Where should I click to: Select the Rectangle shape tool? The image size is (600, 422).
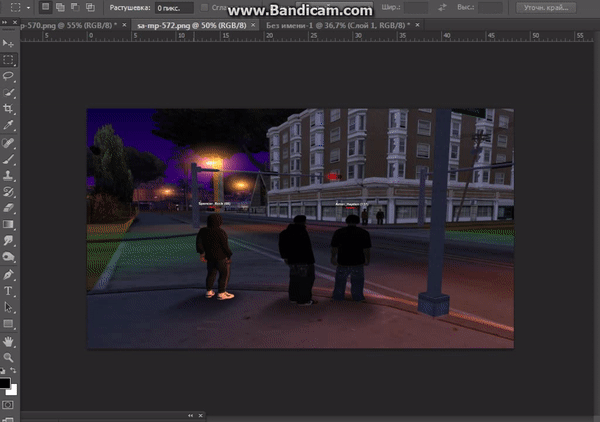point(8,324)
